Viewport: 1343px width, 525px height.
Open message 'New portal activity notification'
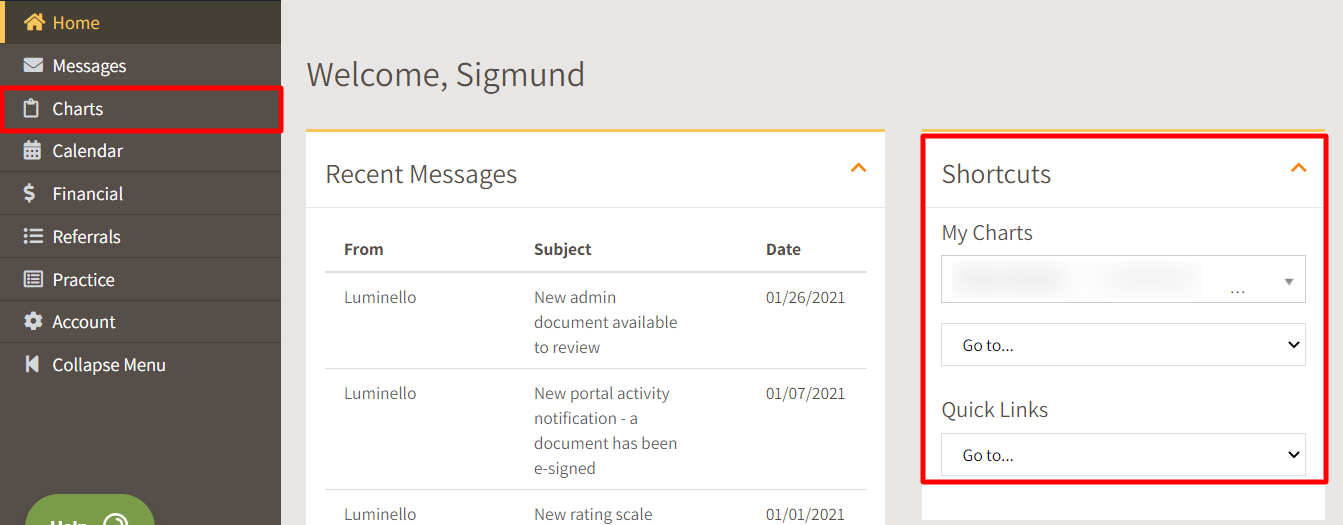(x=606, y=431)
